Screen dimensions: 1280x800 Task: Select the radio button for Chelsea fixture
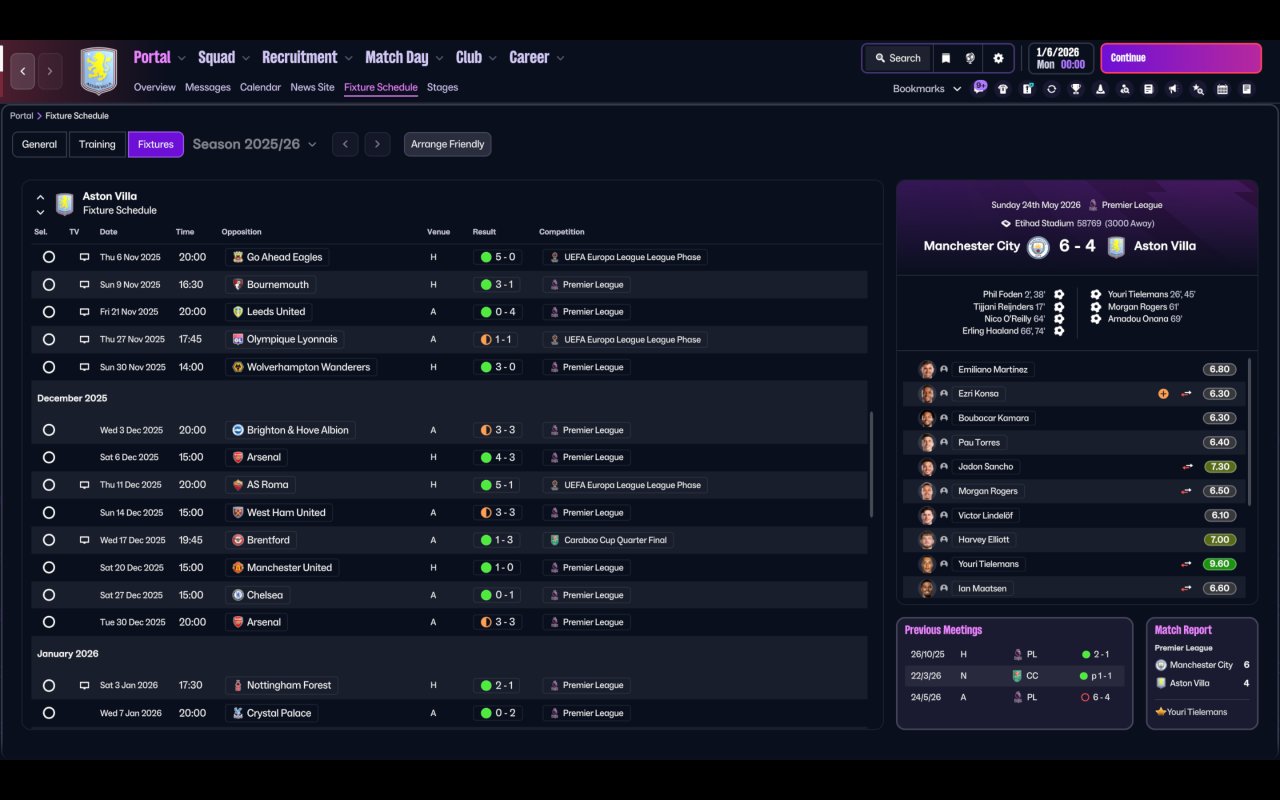tap(49, 595)
